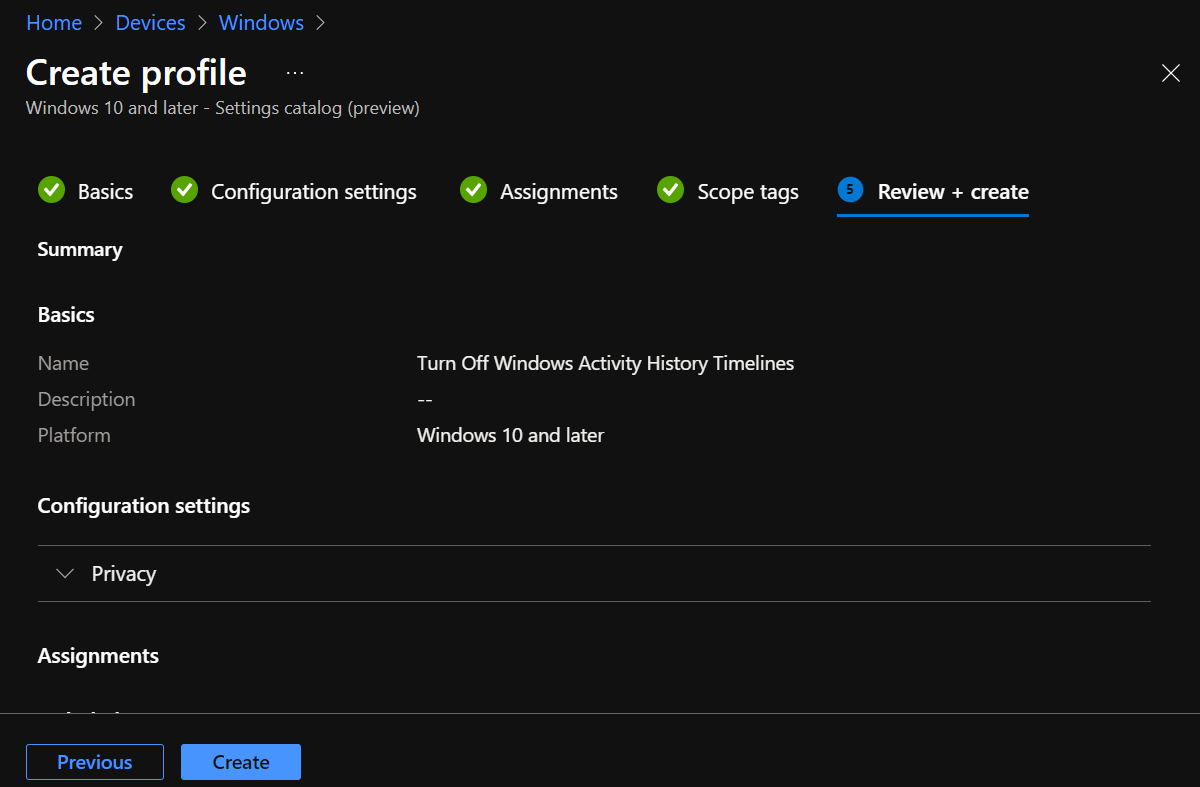This screenshot has width=1200, height=787.
Task: Navigate to Home in the breadcrumb
Action: [54, 23]
